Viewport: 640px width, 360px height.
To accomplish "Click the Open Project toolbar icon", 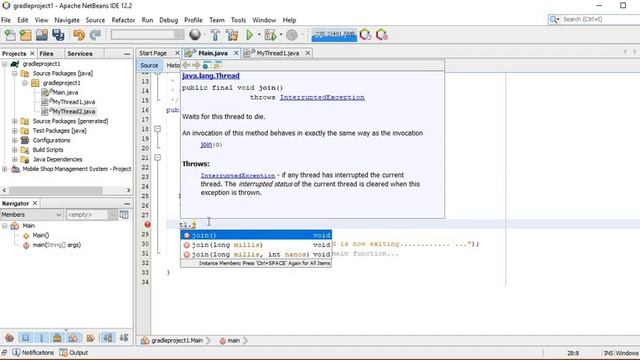I will 42,35.
